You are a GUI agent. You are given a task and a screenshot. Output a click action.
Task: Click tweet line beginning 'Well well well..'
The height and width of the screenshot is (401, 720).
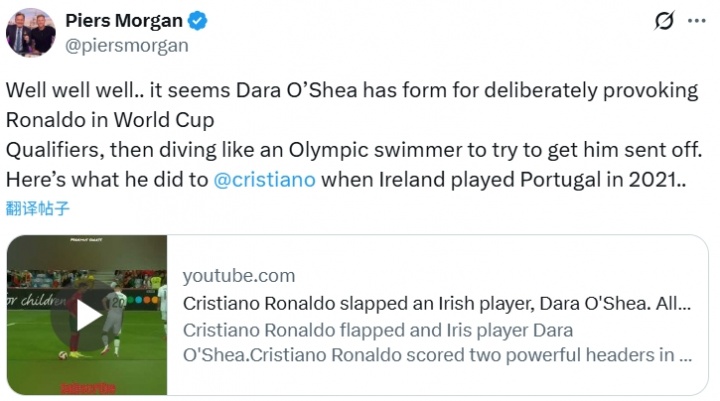click(x=350, y=90)
